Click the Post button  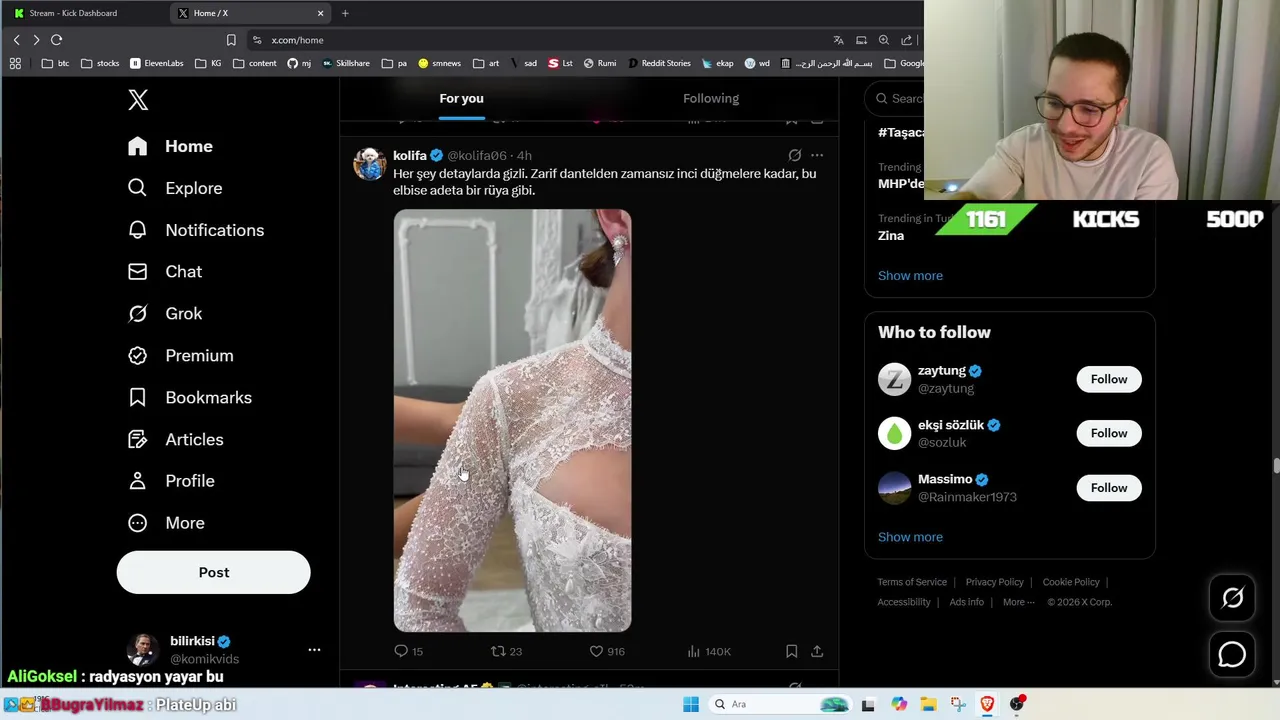pyautogui.click(x=214, y=573)
